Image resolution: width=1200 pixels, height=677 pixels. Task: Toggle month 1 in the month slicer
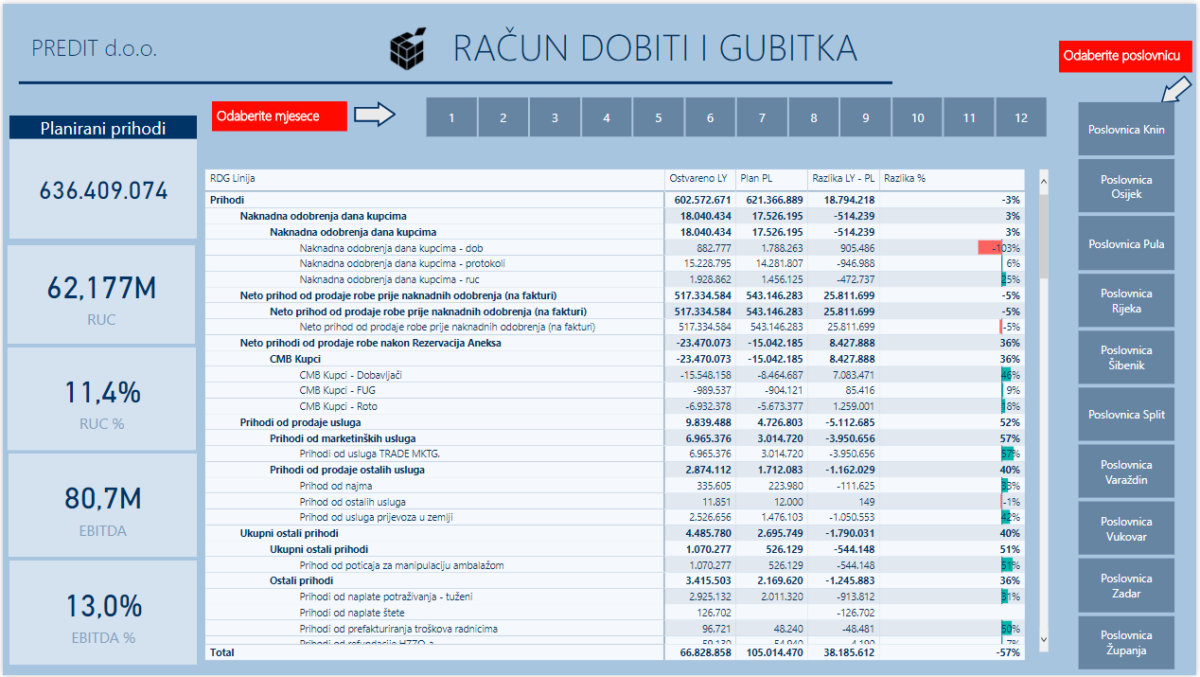451,117
